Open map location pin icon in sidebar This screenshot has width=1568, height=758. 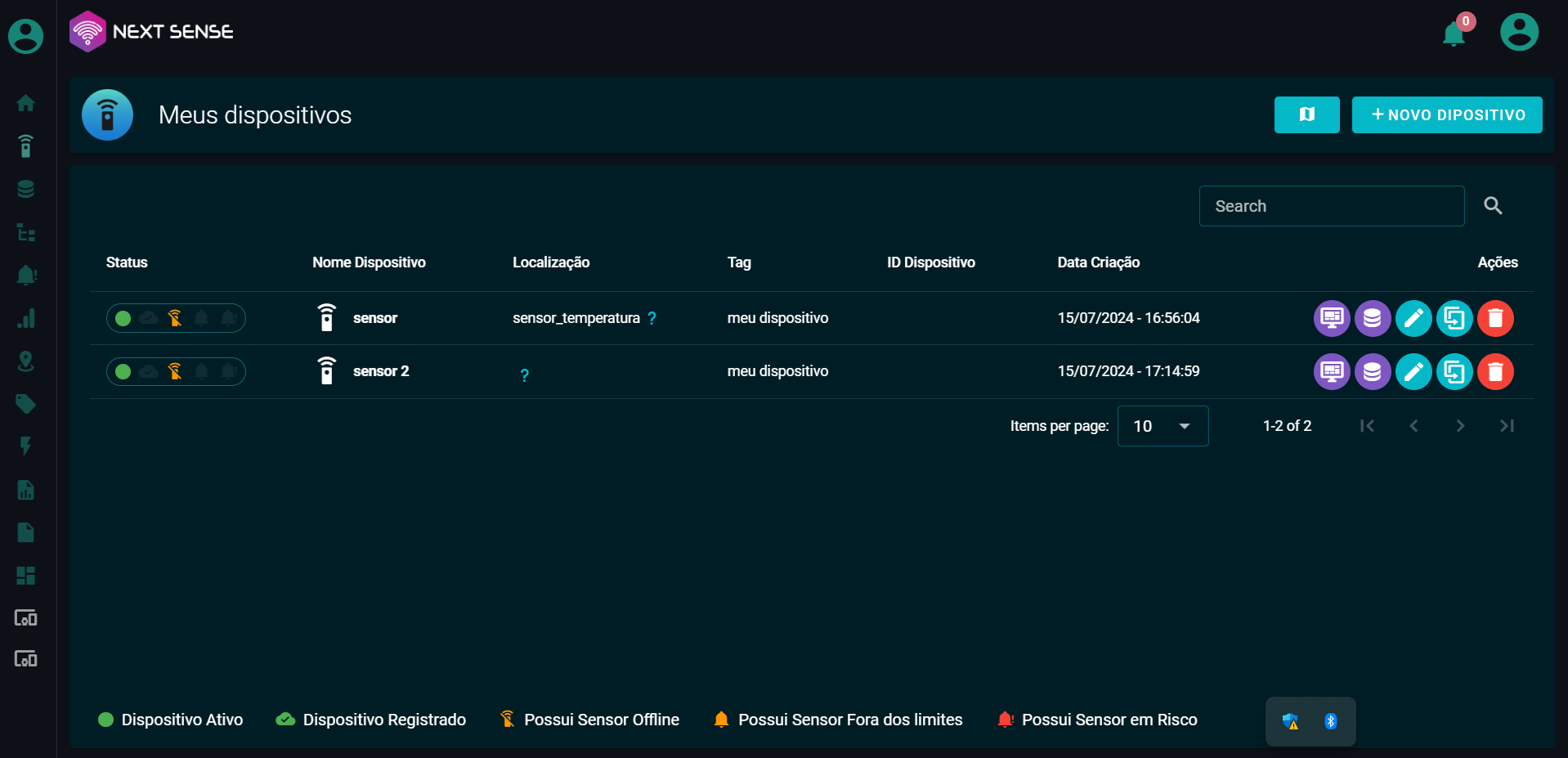click(x=26, y=361)
